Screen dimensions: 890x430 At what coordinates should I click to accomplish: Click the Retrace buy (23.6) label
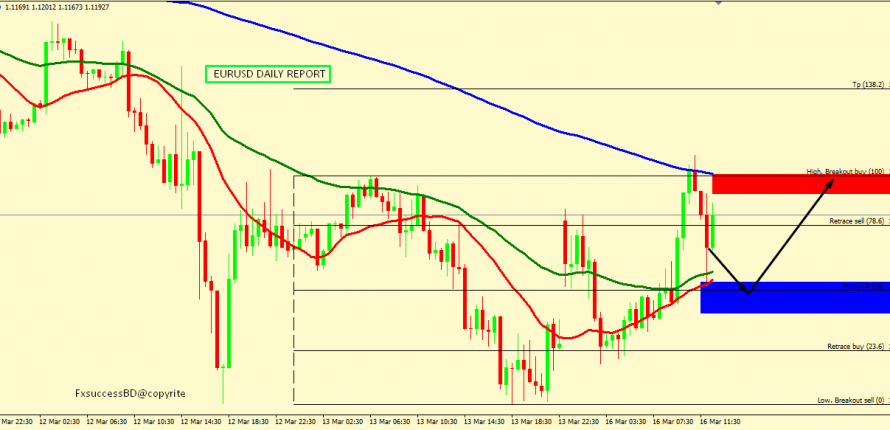856,346
